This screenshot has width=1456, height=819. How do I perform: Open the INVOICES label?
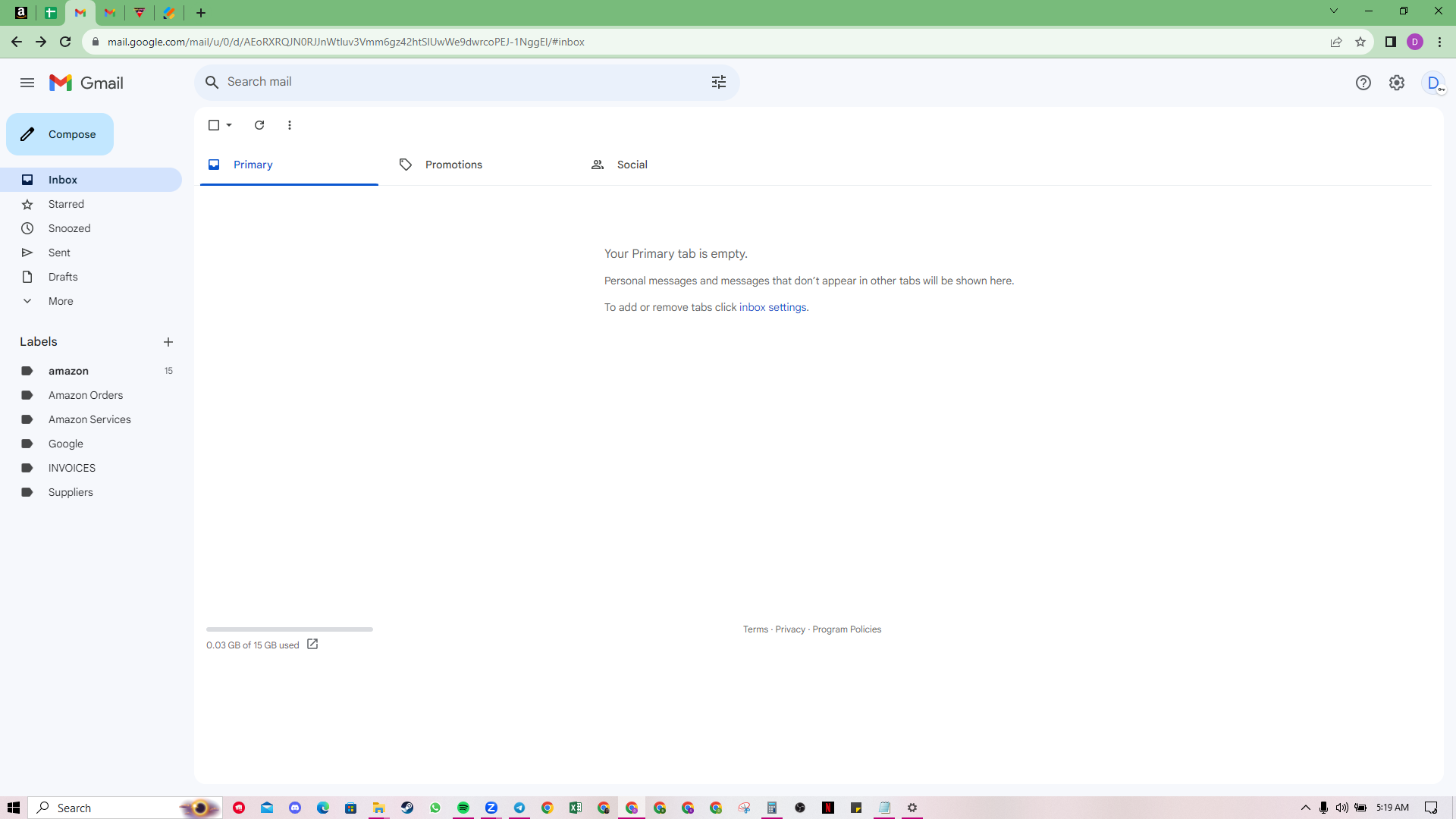click(91, 468)
